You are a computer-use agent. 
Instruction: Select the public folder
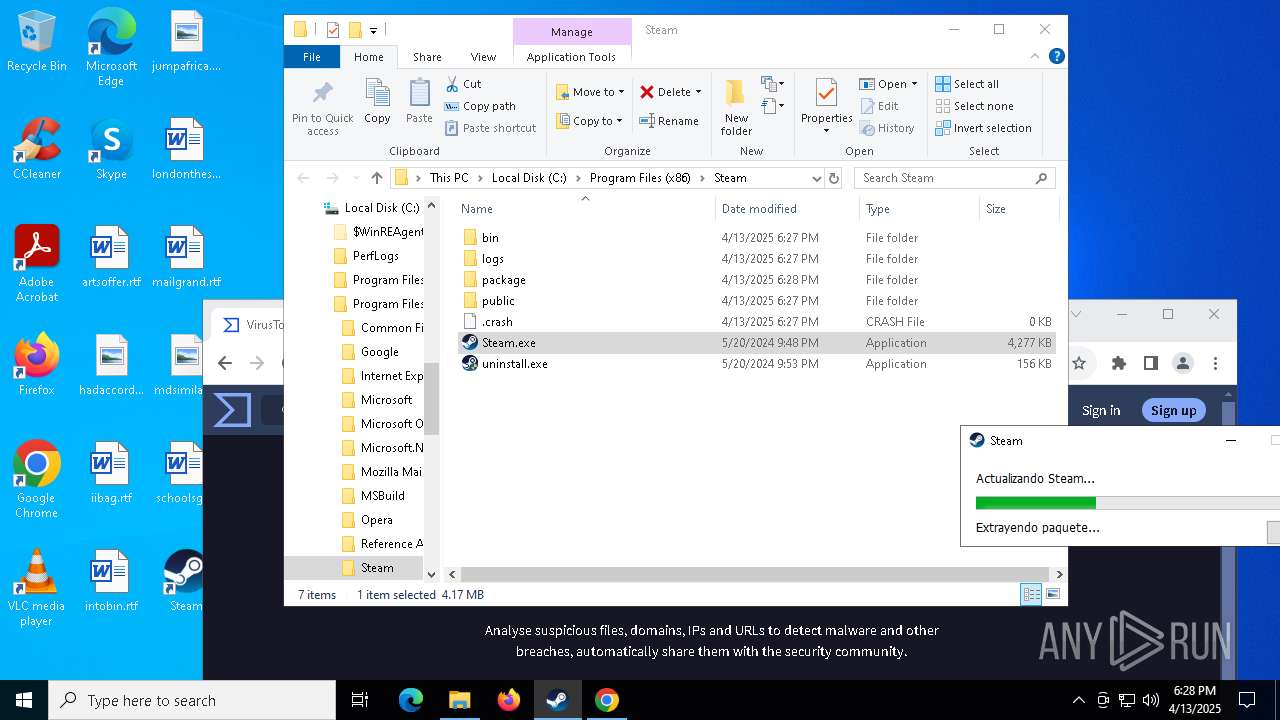point(758,301)
